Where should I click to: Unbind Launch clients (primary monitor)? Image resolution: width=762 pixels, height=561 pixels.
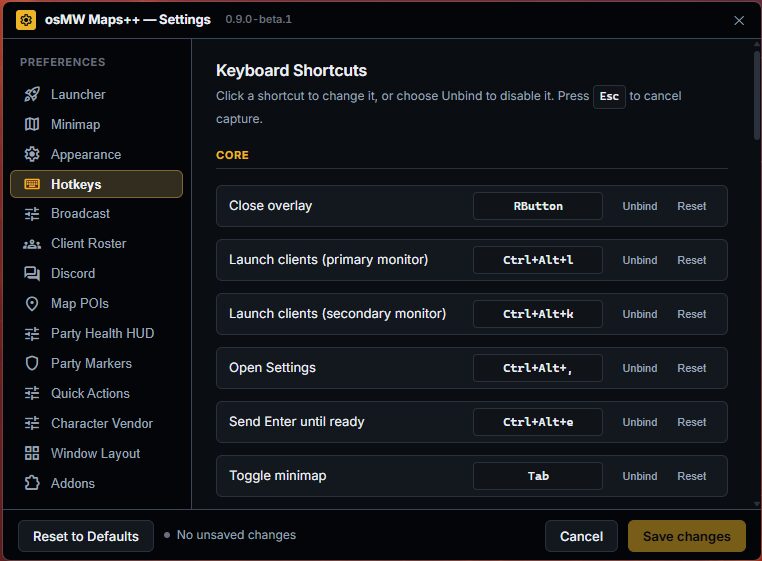click(640, 260)
